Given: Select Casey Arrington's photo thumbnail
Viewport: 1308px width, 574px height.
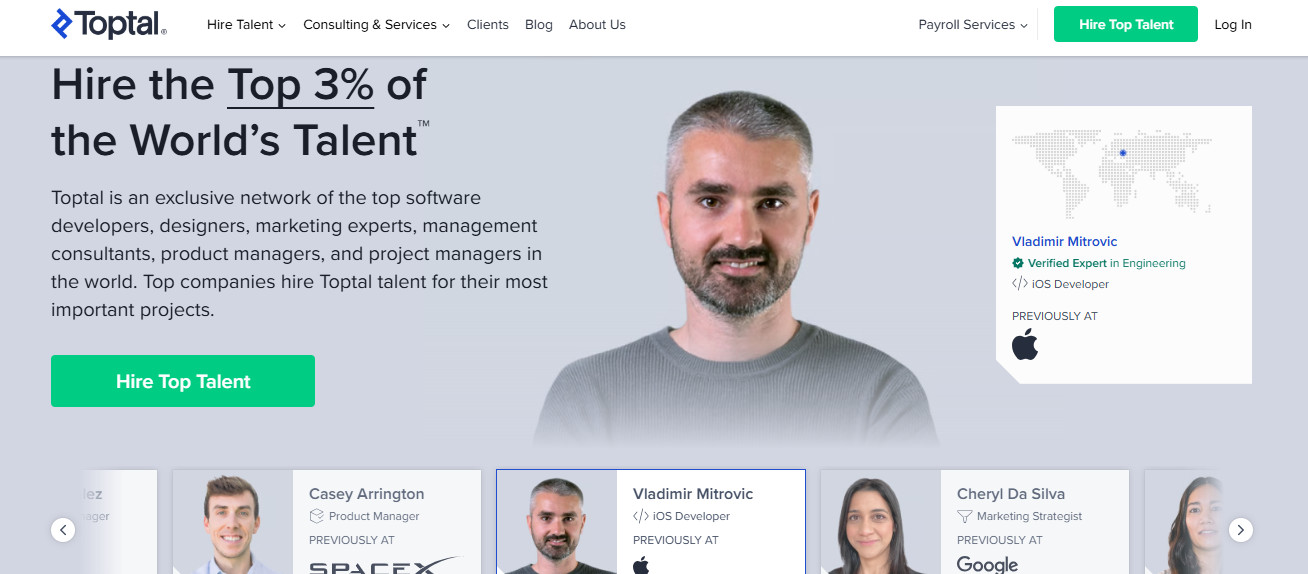Looking at the screenshot, I should pos(233,522).
